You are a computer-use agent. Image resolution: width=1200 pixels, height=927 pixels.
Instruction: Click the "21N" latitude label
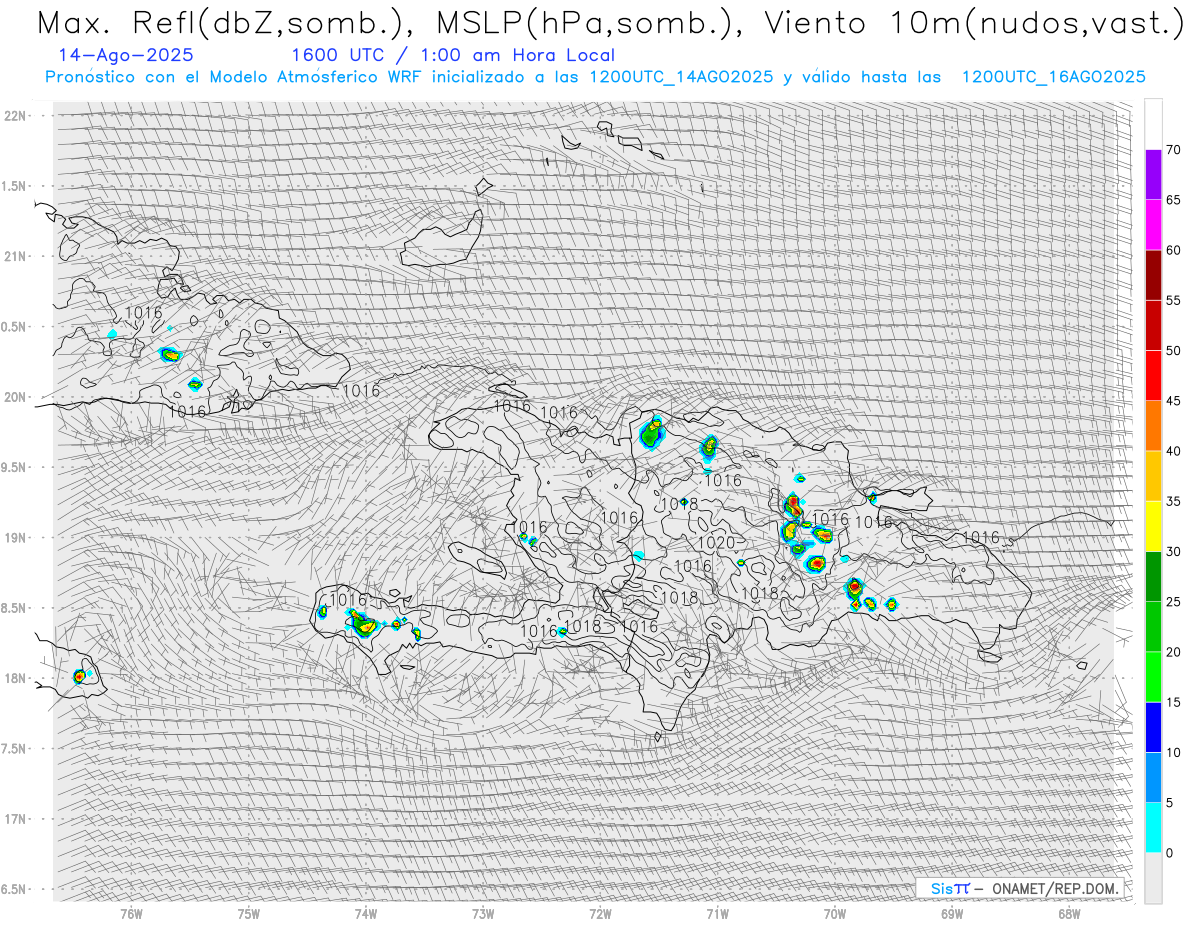[x=16, y=256]
